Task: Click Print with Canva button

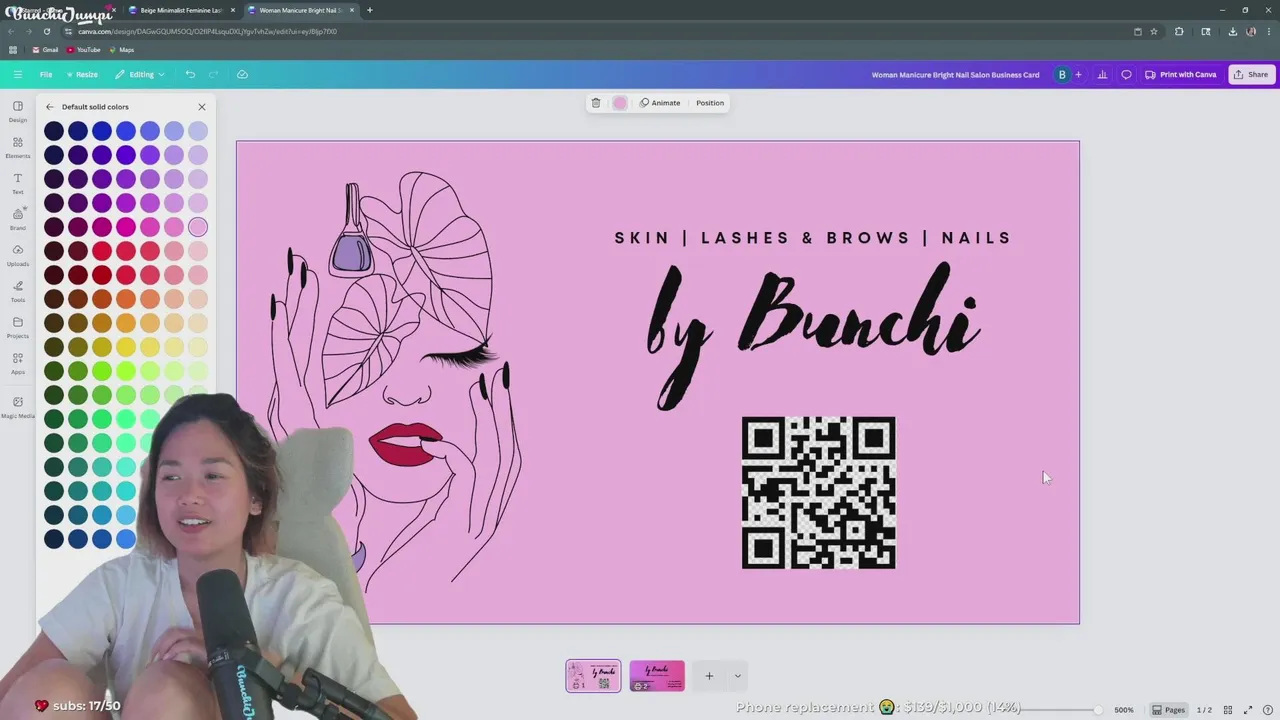Action: pyautogui.click(x=1181, y=74)
